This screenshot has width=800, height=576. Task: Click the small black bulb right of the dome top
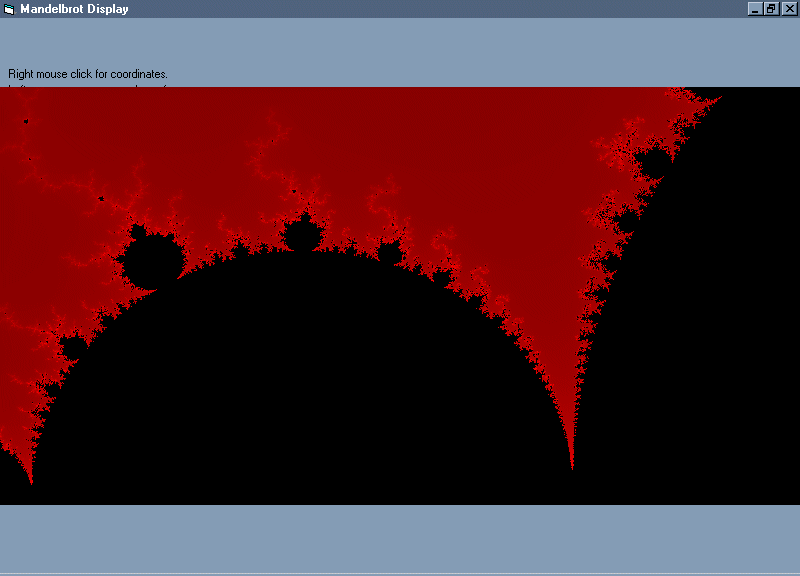[389, 254]
